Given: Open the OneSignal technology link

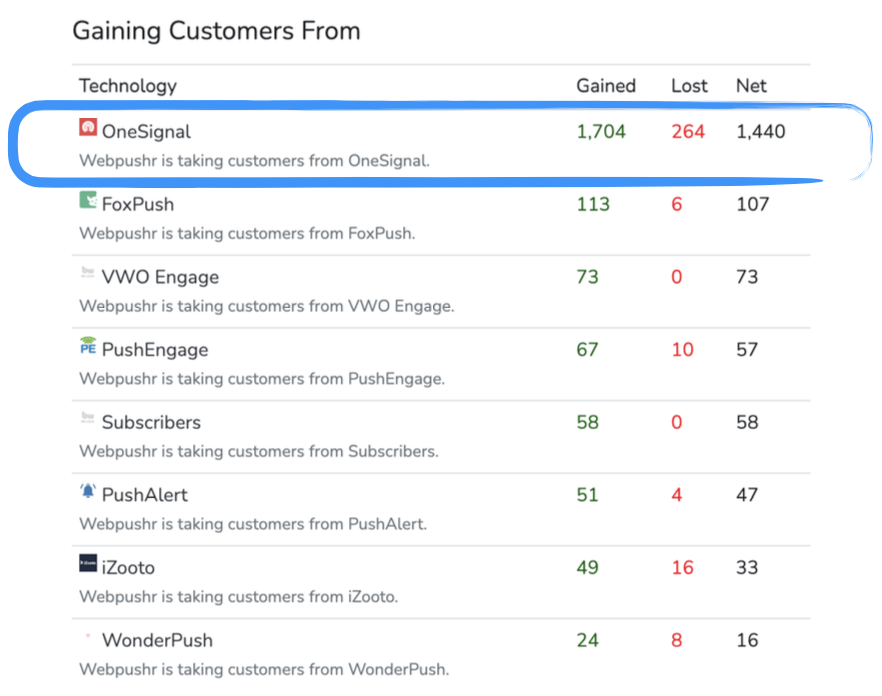Looking at the screenshot, I should coord(146,132).
